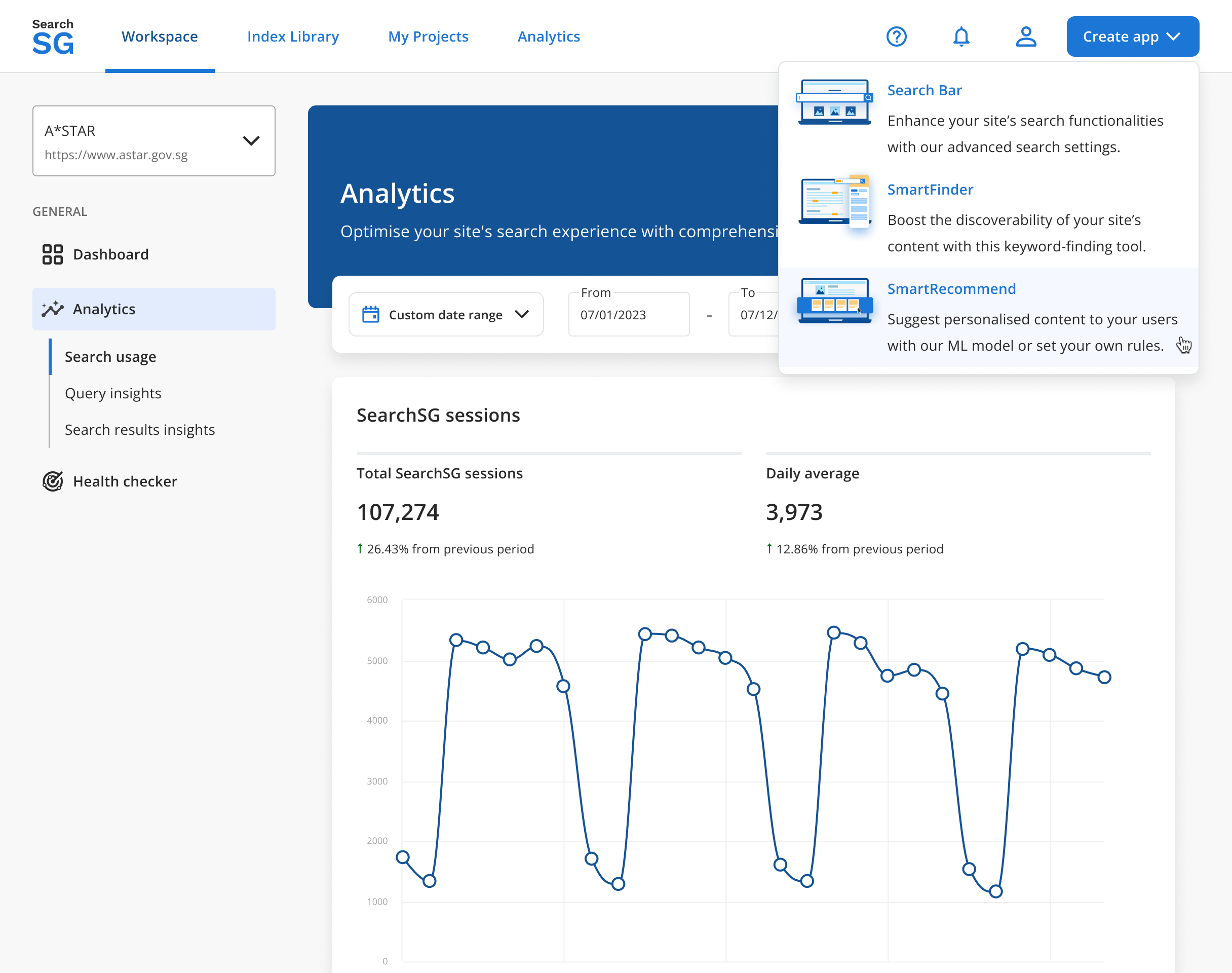Expand the A*STAR site selector

(x=252, y=141)
